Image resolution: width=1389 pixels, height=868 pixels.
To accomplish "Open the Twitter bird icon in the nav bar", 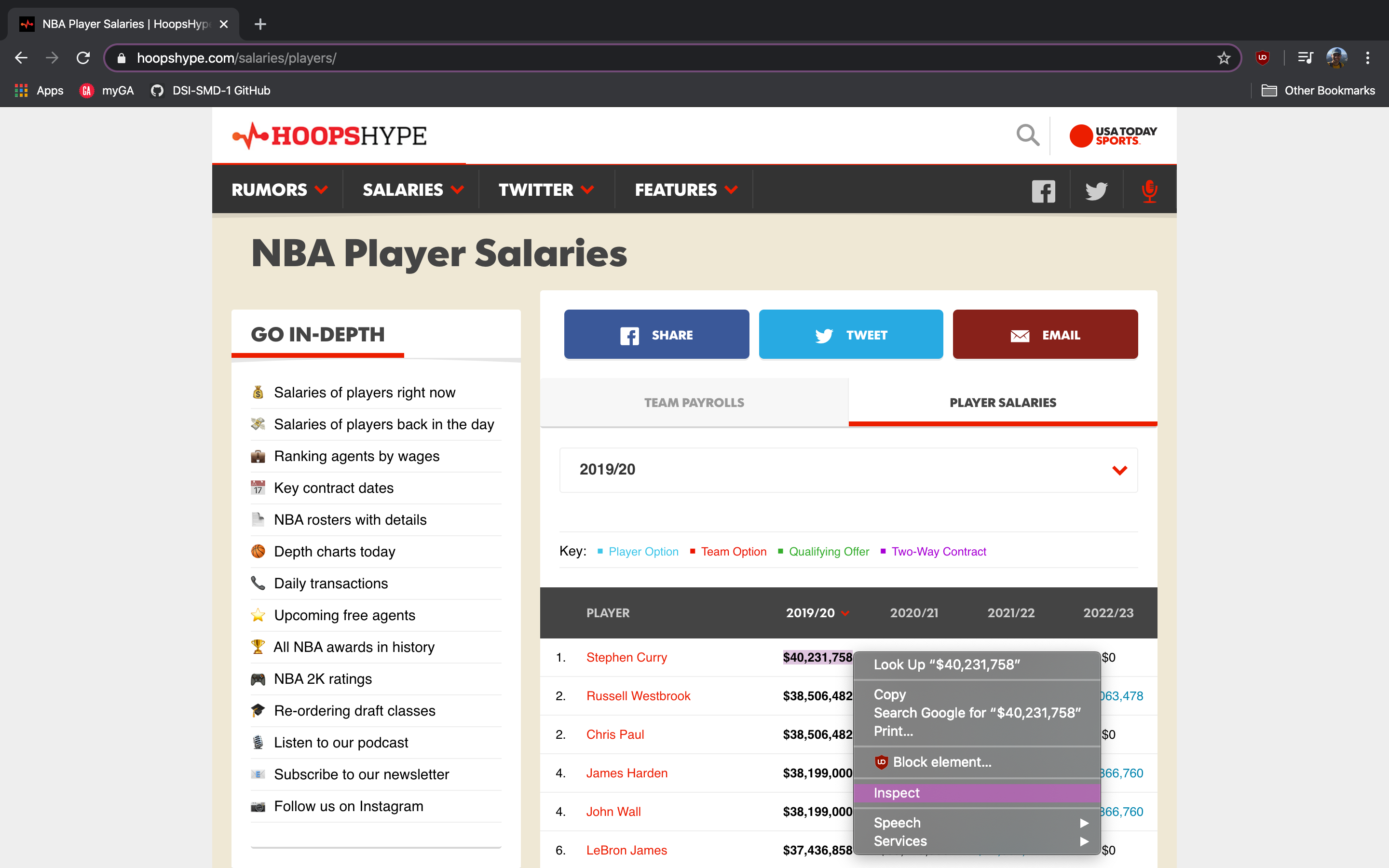I will (x=1096, y=190).
